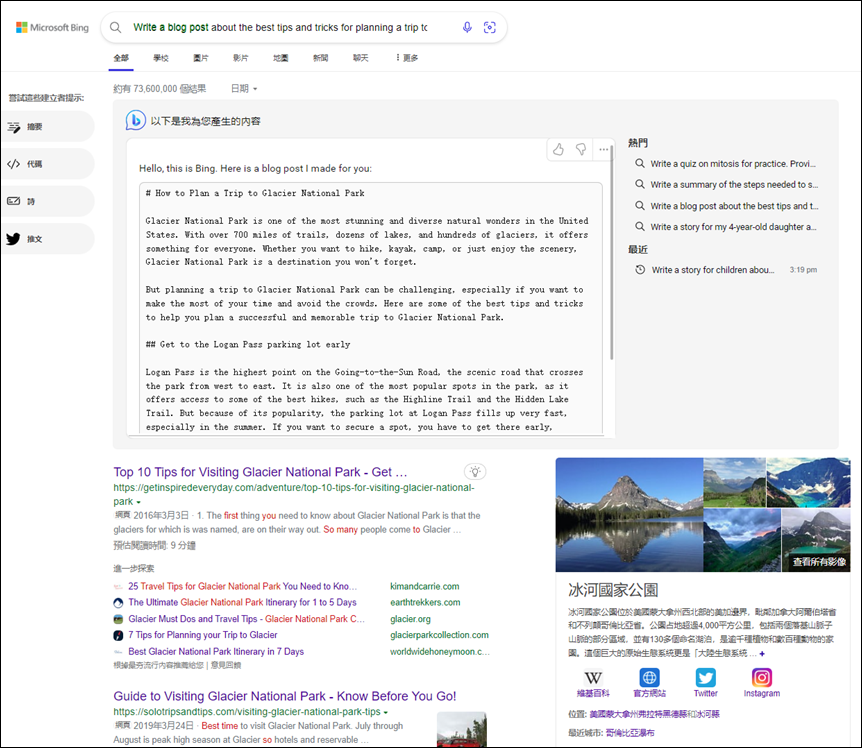Open three-dot options on answer card
Screen dimensions: 862x748
click(x=604, y=149)
